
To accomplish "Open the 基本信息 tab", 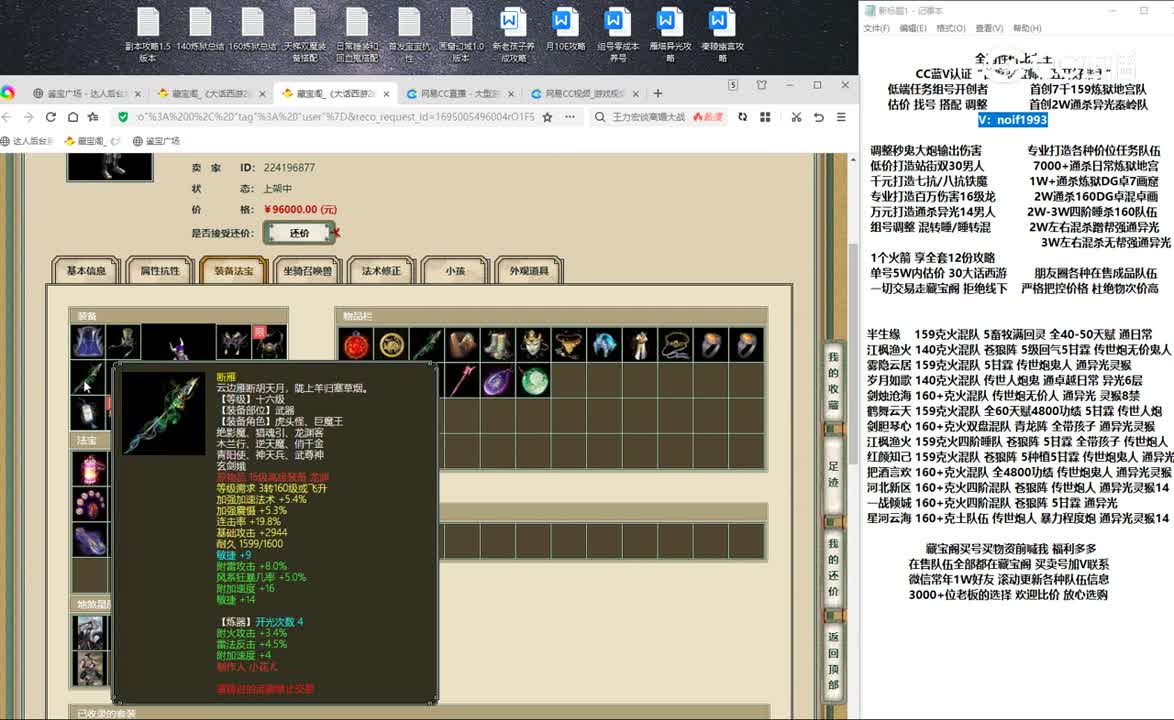I will [x=86, y=271].
